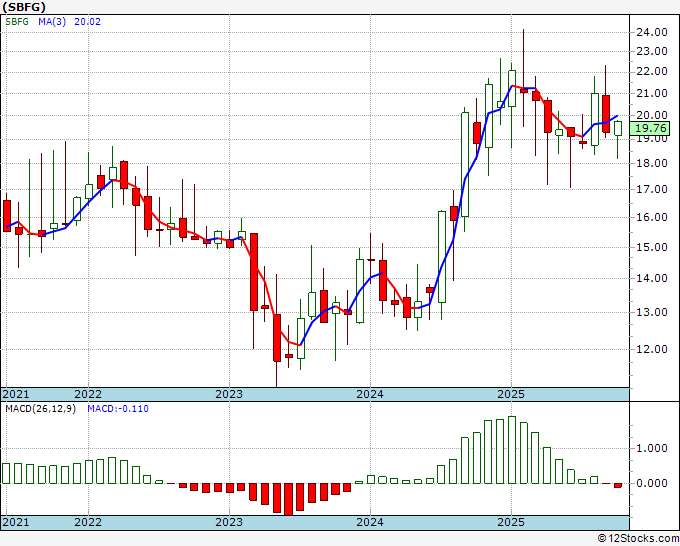
Task: Select 2024 on the price chart timeline
Action: point(370,394)
